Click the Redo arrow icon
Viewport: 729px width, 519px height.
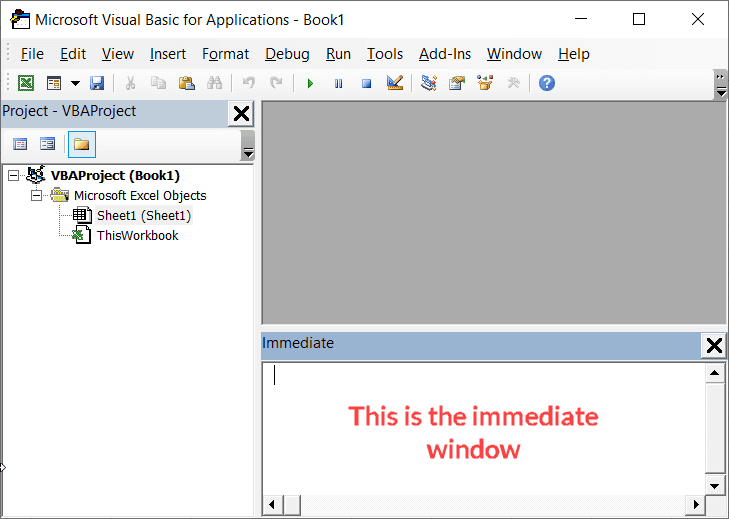pyautogui.click(x=277, y=83)
